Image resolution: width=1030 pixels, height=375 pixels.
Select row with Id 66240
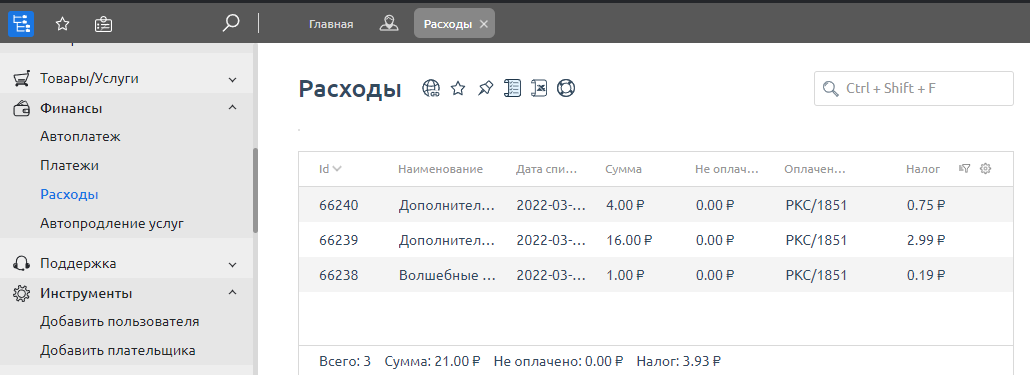[656, 205]
